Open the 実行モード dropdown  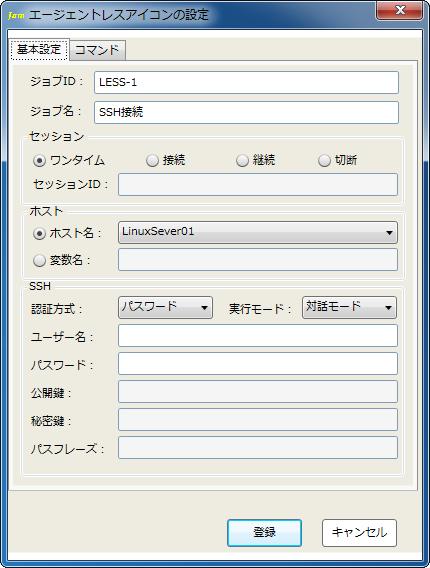[x=349, y=308]
